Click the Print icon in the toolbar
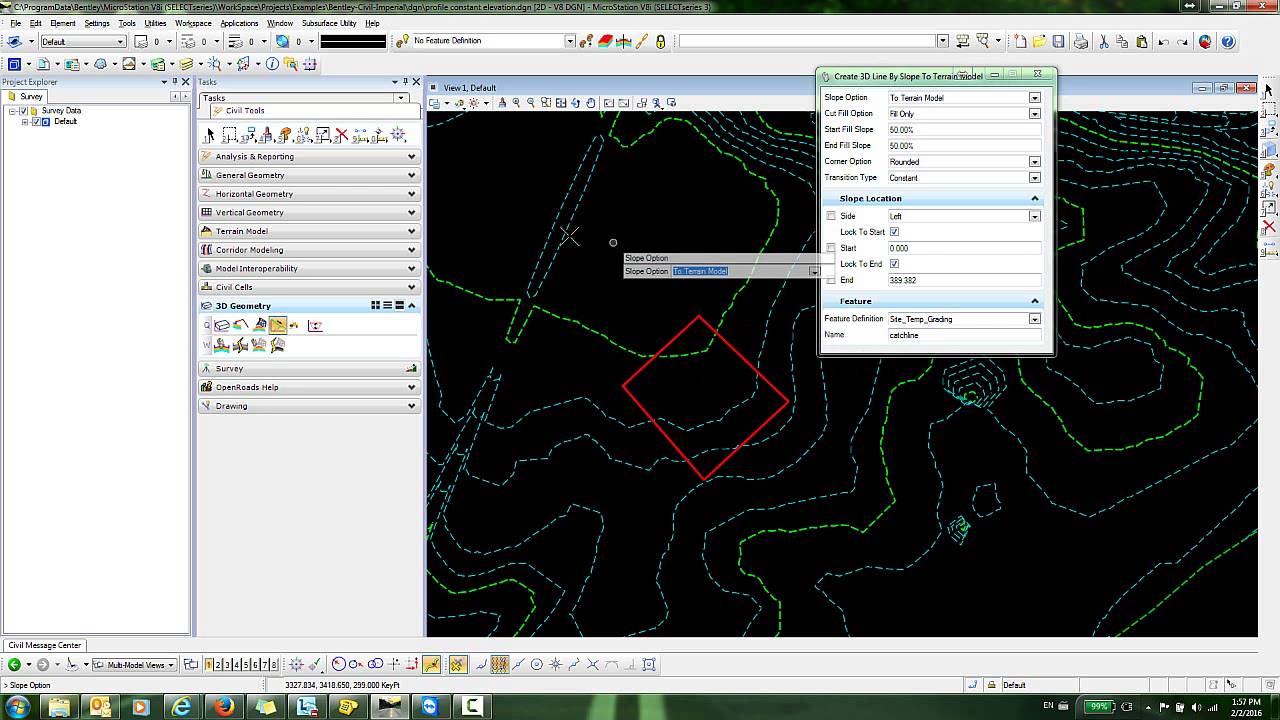This screenshot has width=1280, height=720. [x=1083, y=41]
